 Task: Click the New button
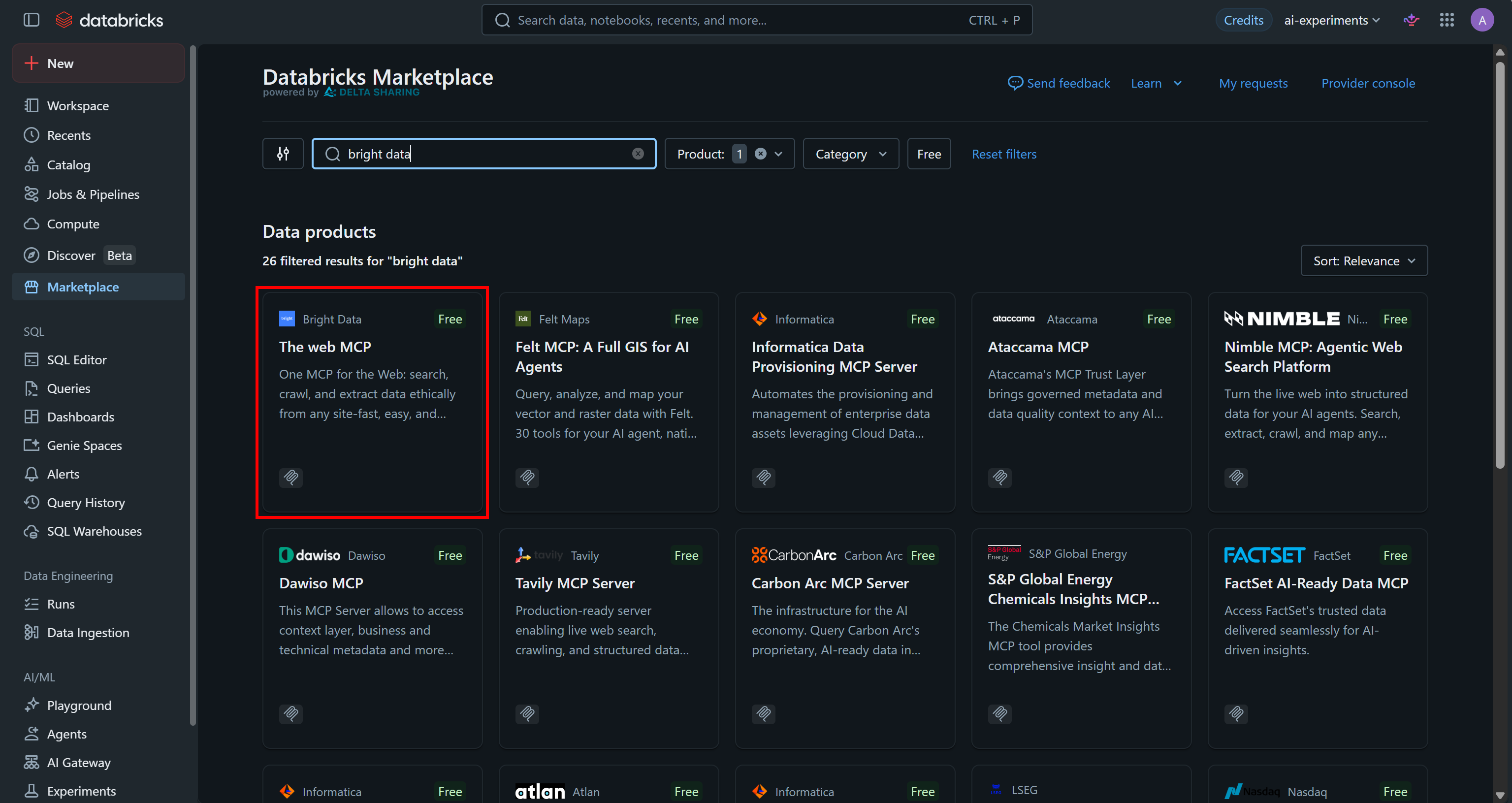(98, 64)
